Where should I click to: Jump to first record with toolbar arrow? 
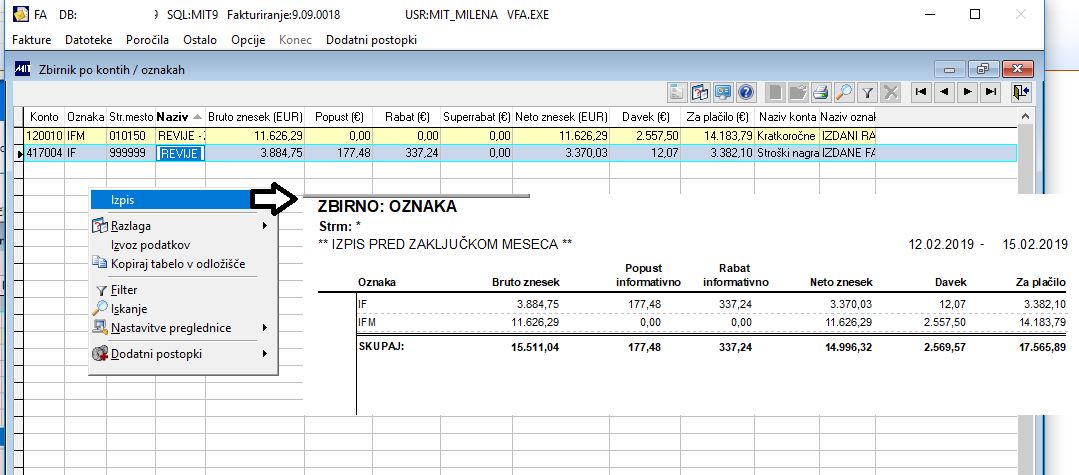tap(921, 92)
